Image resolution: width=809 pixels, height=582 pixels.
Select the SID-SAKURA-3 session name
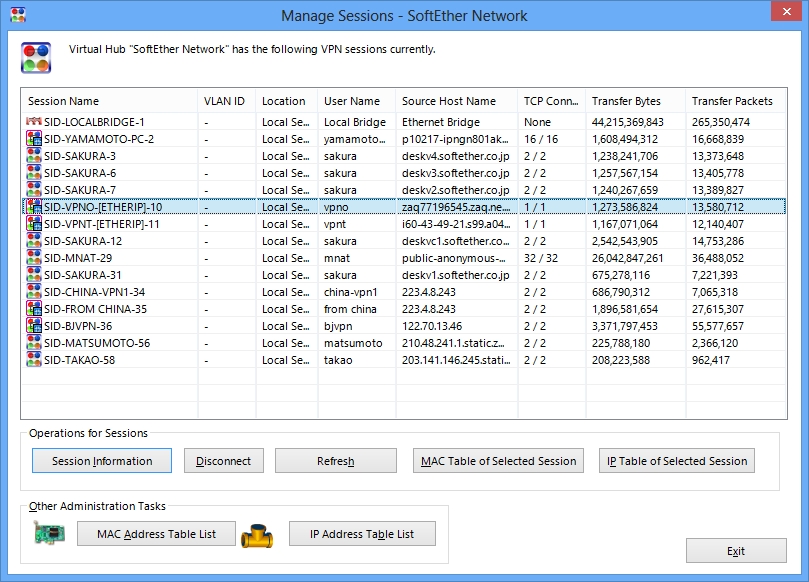(79, 156)
